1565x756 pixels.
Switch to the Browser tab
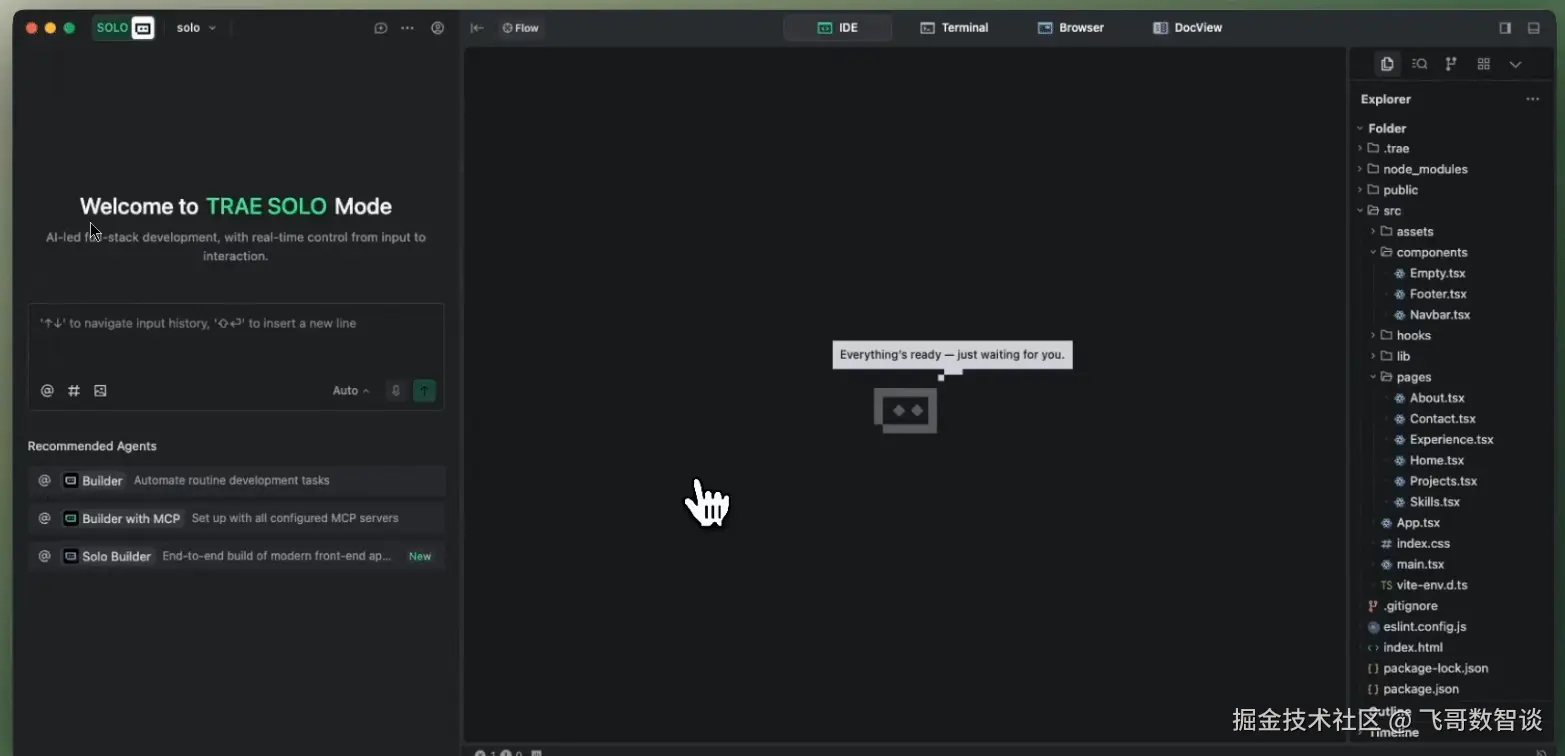coord(1071,28)
